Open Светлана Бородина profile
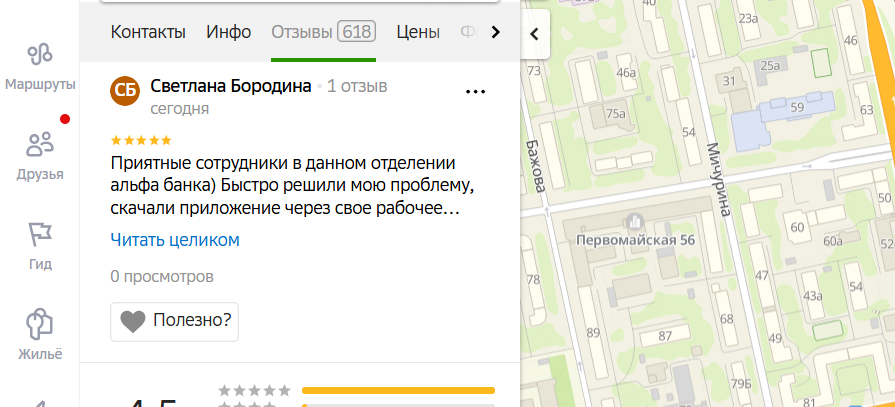Image resolution: width=895 pixels, height=407 pixels. (x=231, y=86)
